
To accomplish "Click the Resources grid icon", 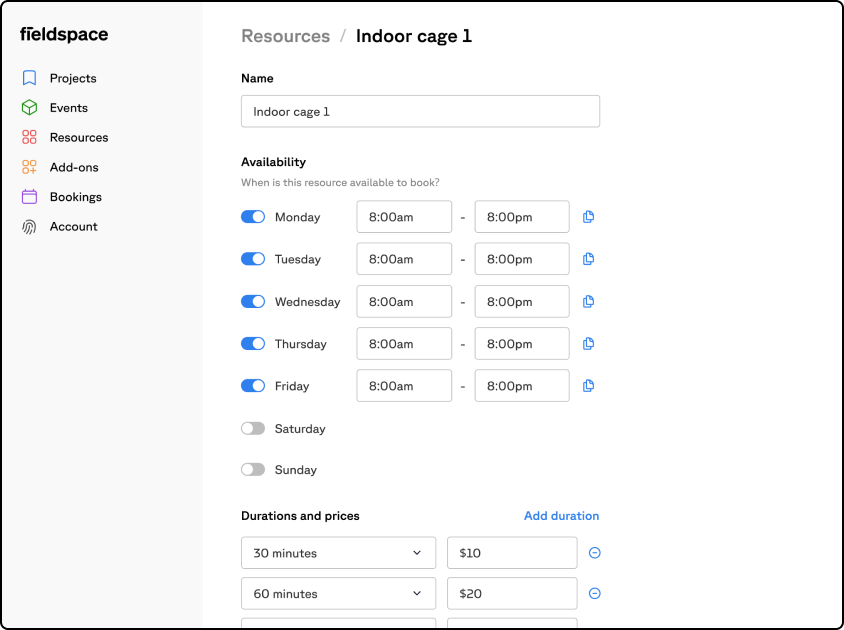I will pos(30,138).
